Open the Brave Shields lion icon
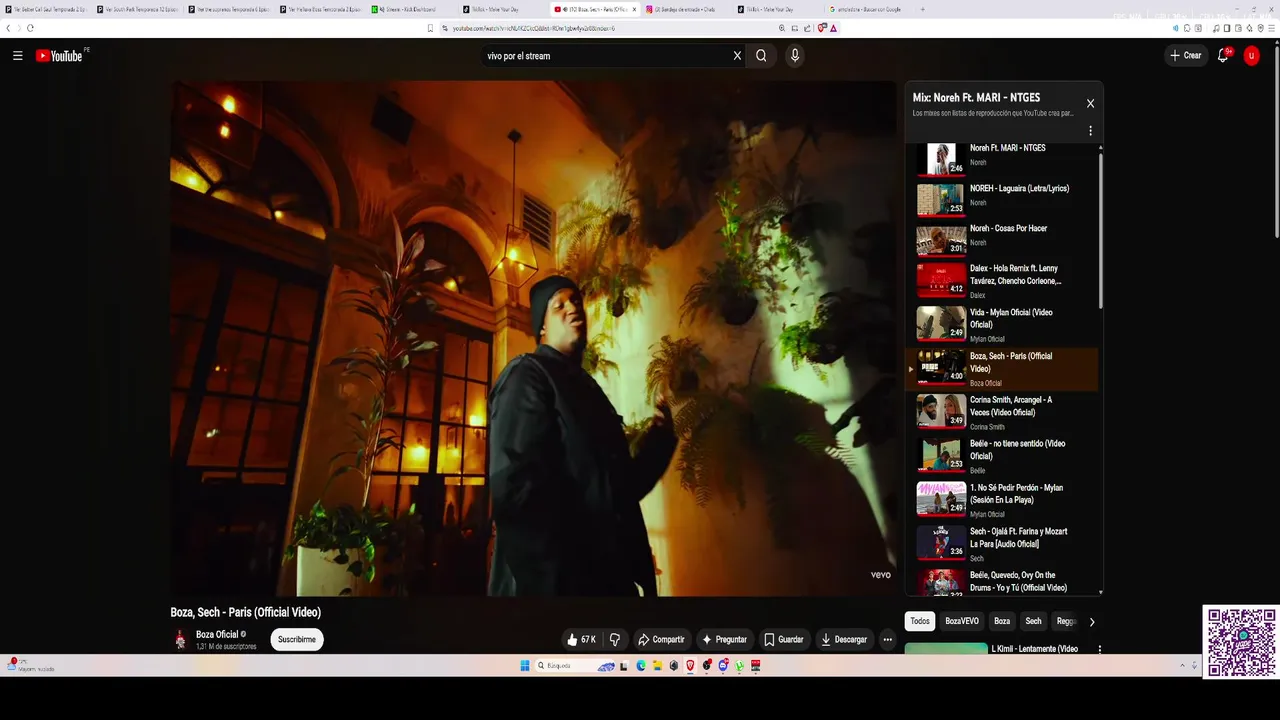 [x=822, y=28]
